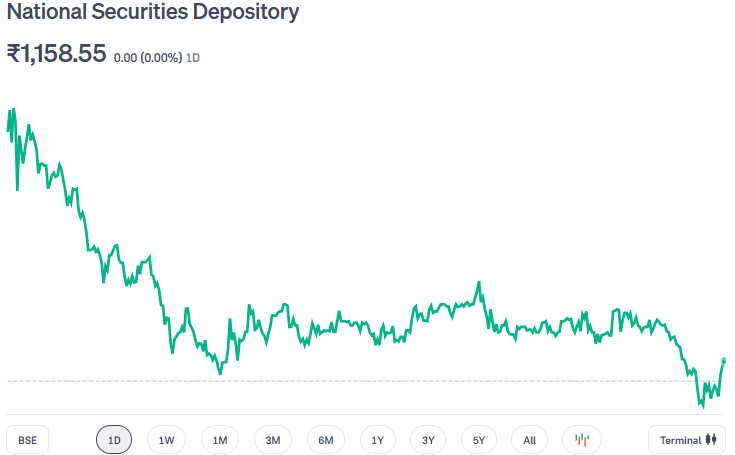
Task: Select the 1D time range
Action: coord(114,440)
